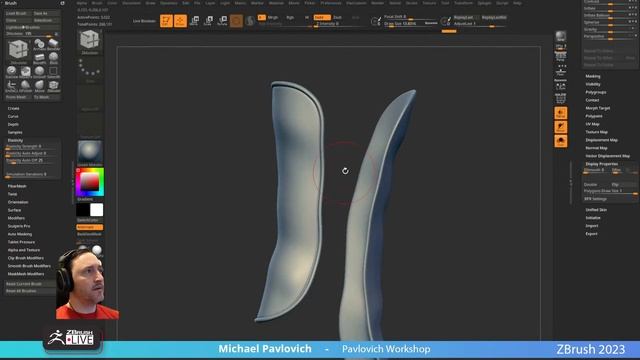This screenshot has width=640, height=360.
Task: Expand the Masking subpalette
Action: pyautogui.click(x=593, y=76)
